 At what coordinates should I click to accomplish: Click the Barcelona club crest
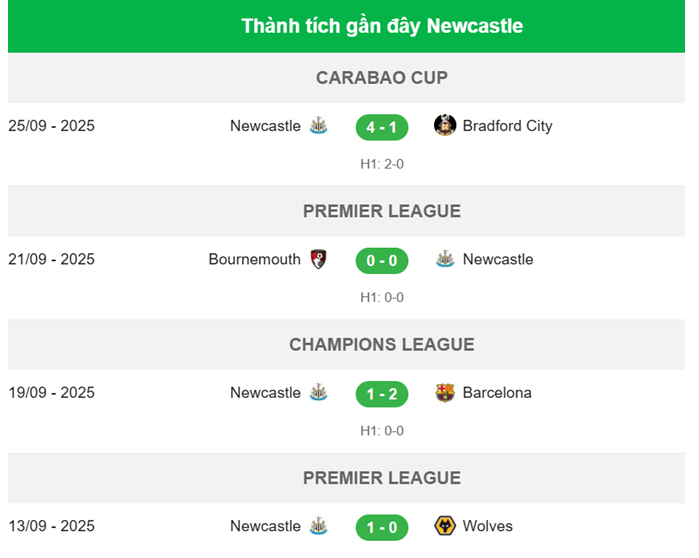click(445, 393)
